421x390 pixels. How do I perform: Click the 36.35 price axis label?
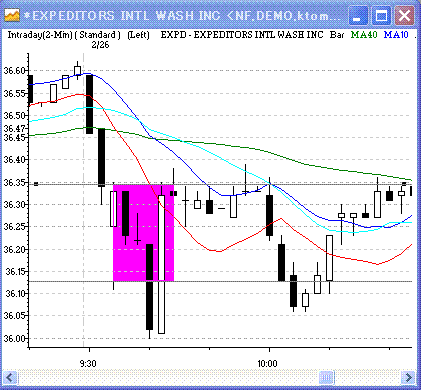click(14, 182)
